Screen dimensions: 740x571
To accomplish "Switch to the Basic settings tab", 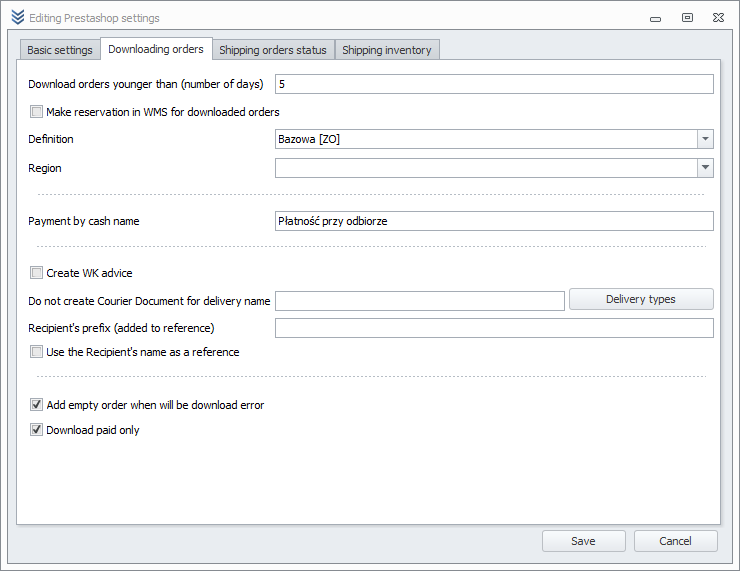I will coord(60,50).
